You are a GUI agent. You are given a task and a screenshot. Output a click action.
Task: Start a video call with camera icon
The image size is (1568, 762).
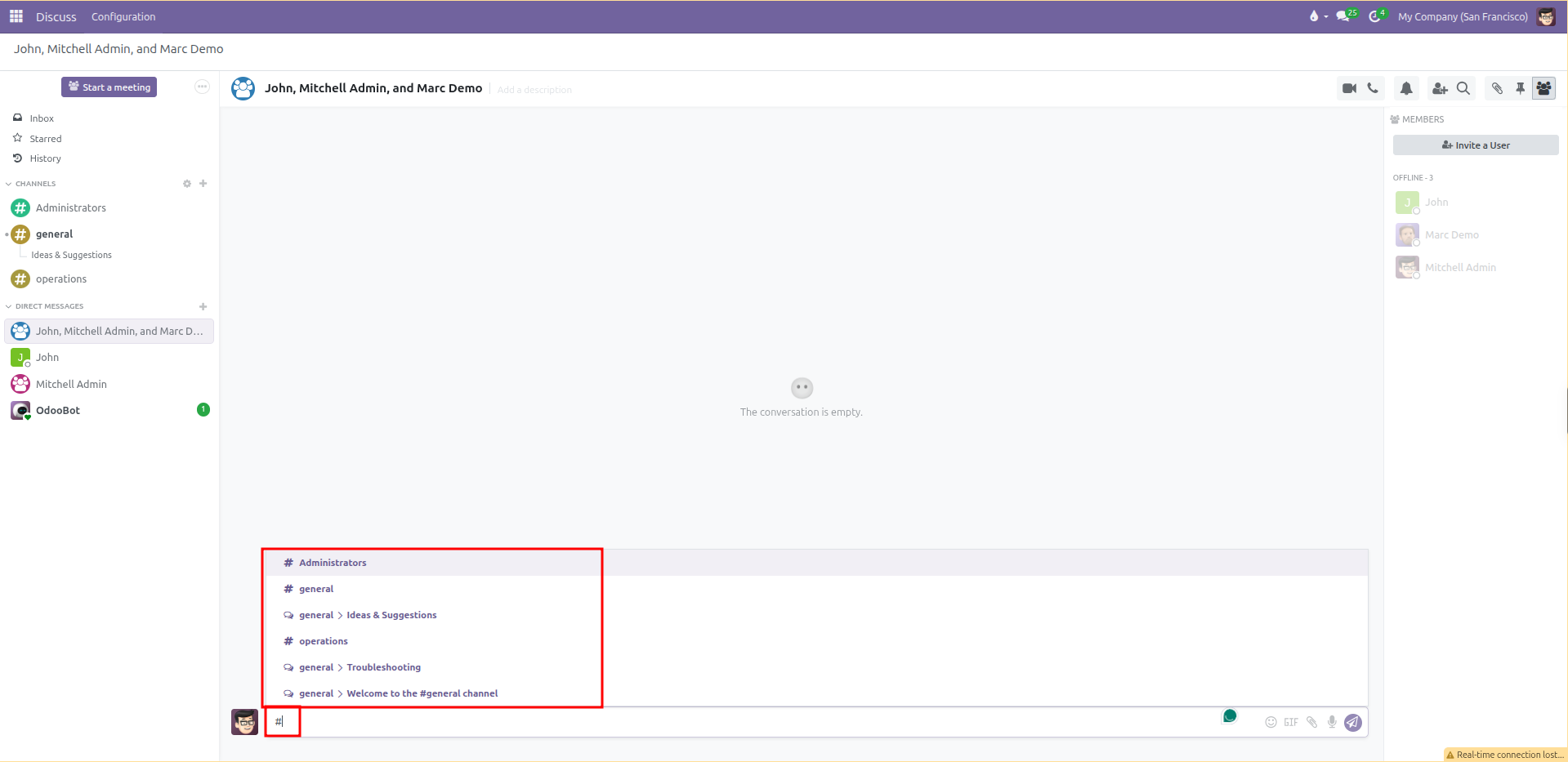click(1349, 88)
